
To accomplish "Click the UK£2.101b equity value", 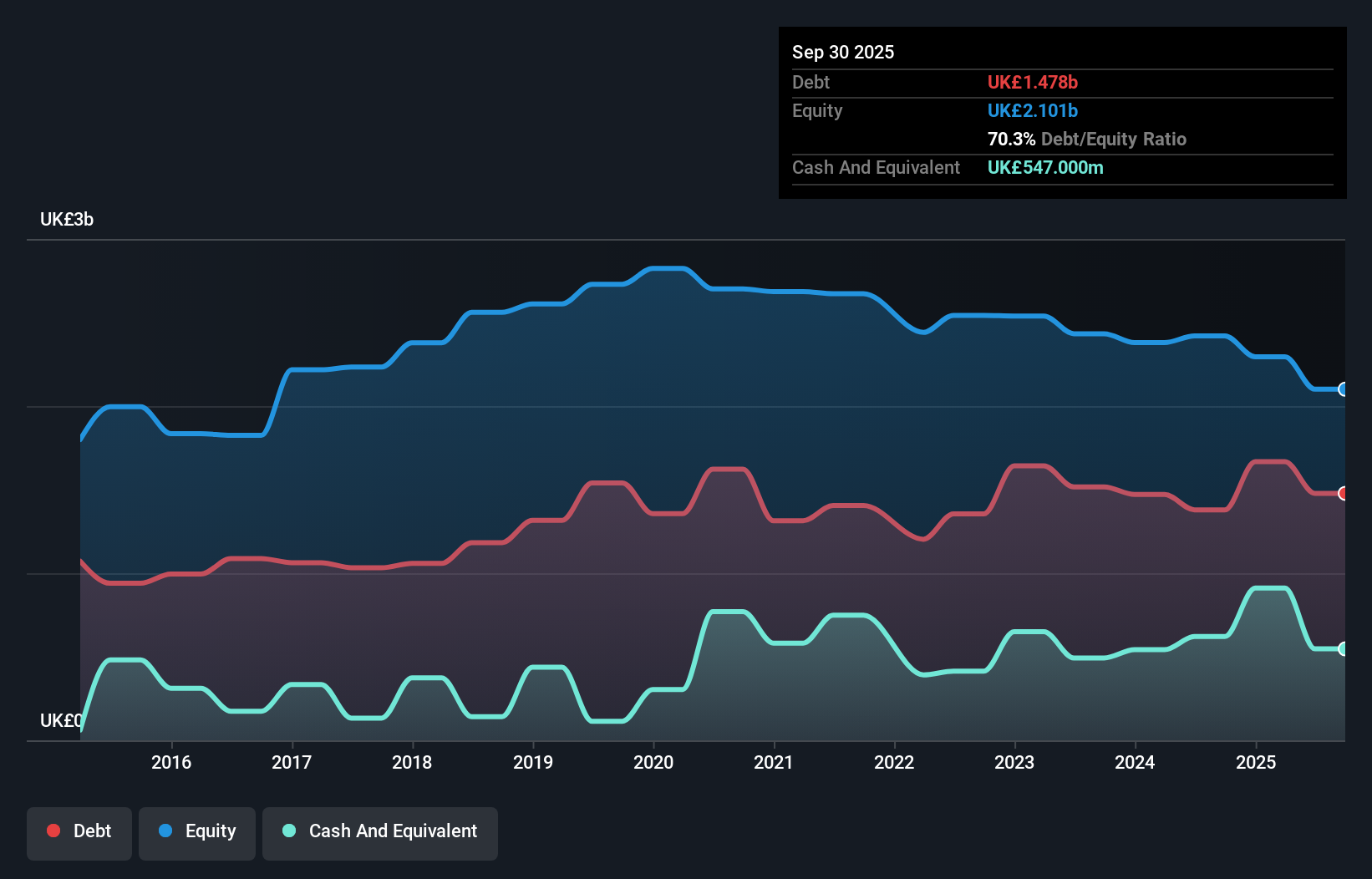I will coord(1033,110).
